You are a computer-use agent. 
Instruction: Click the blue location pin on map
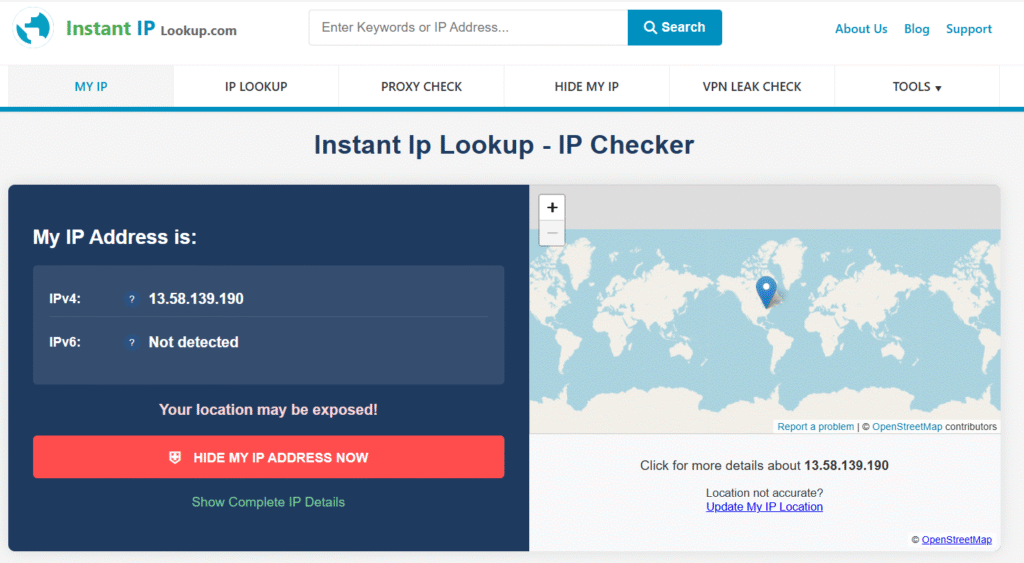766,291
